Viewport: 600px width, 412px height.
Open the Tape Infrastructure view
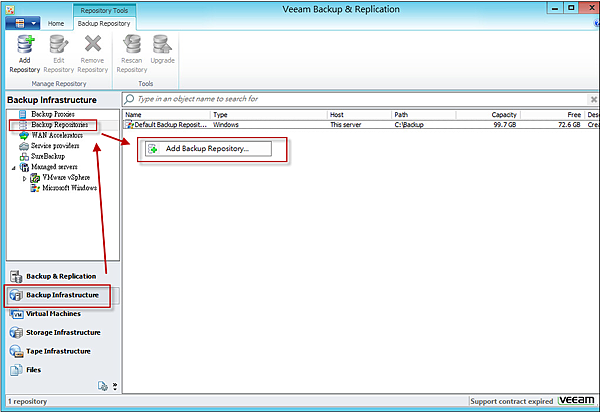(58, 351)
